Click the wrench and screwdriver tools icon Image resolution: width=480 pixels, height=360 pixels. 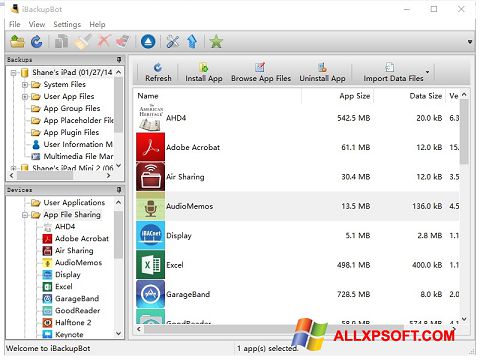(173, 42)
